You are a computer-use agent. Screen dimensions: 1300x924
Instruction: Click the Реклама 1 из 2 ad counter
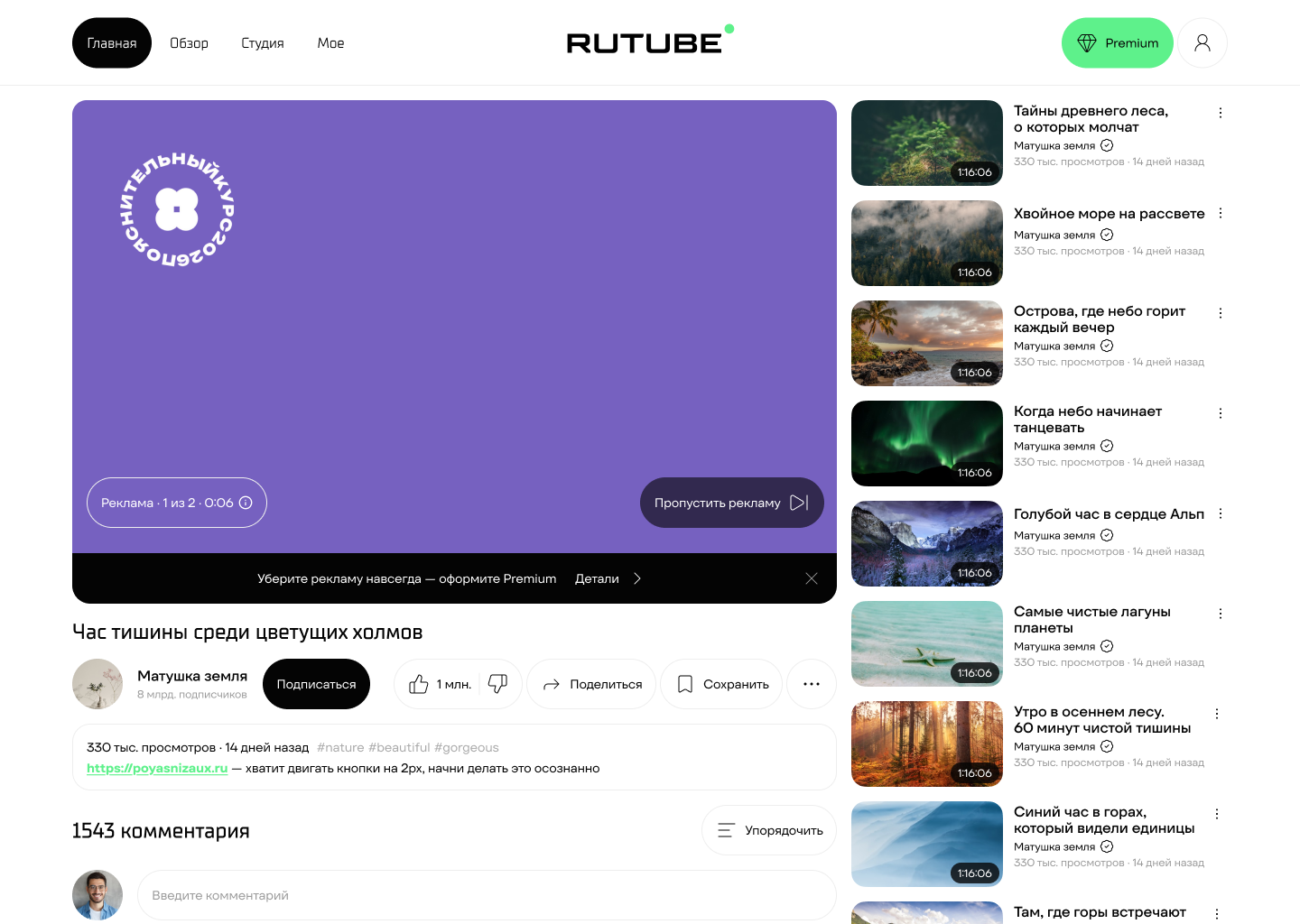pyautogui.click(x=177, y=503)
